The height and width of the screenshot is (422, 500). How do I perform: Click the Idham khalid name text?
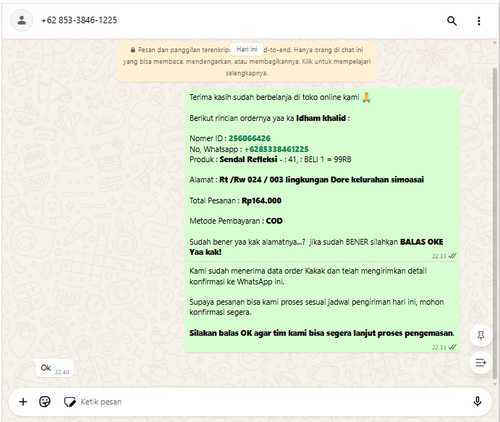click(x=321, y=118)
